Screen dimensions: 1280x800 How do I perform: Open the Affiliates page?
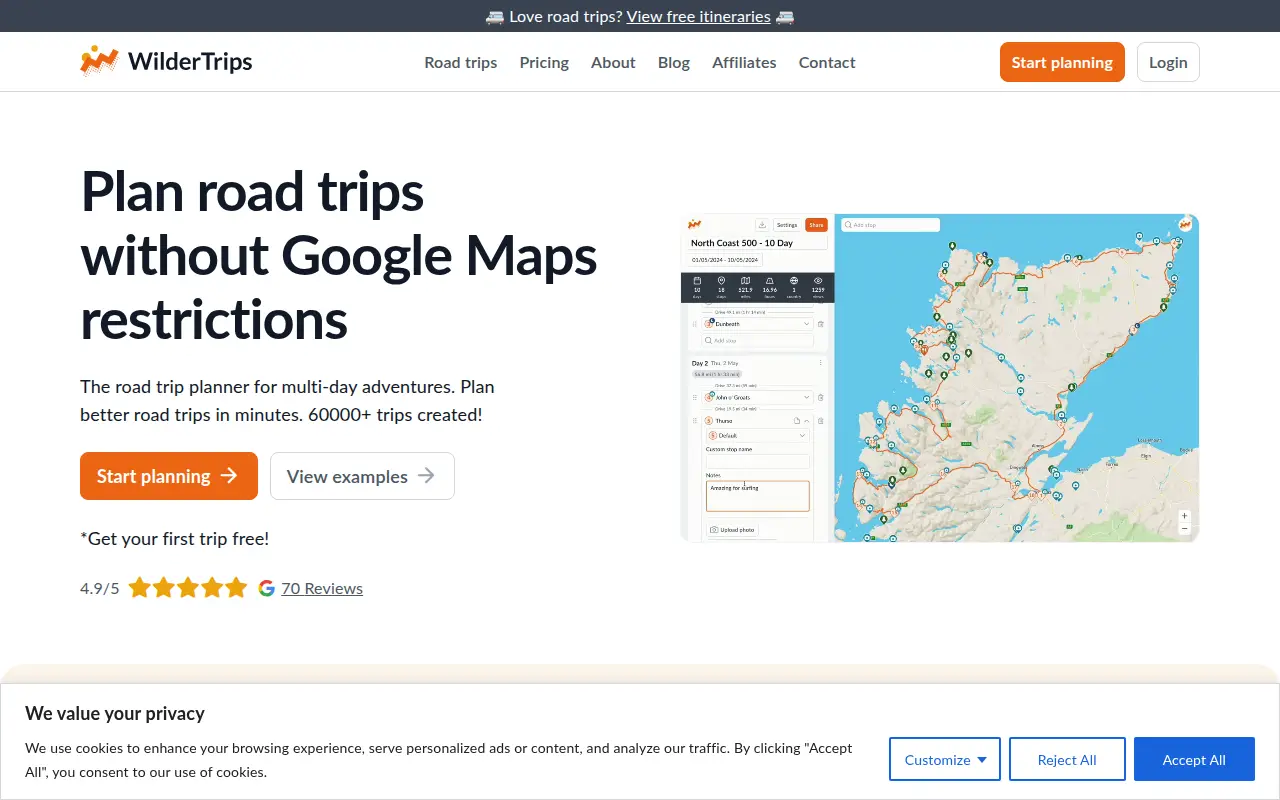tap(744, 62)
